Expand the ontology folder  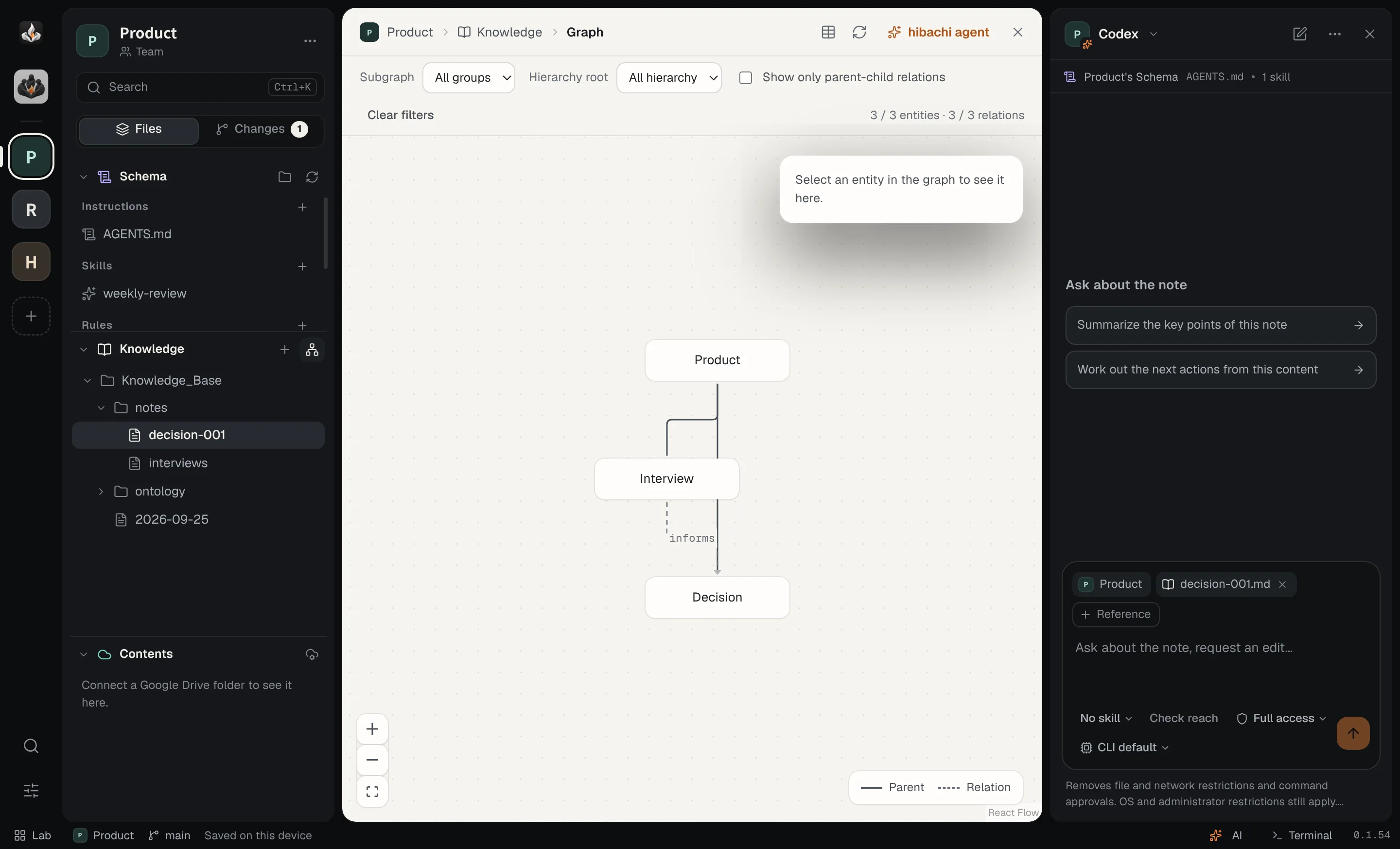(x=101, y=491)
